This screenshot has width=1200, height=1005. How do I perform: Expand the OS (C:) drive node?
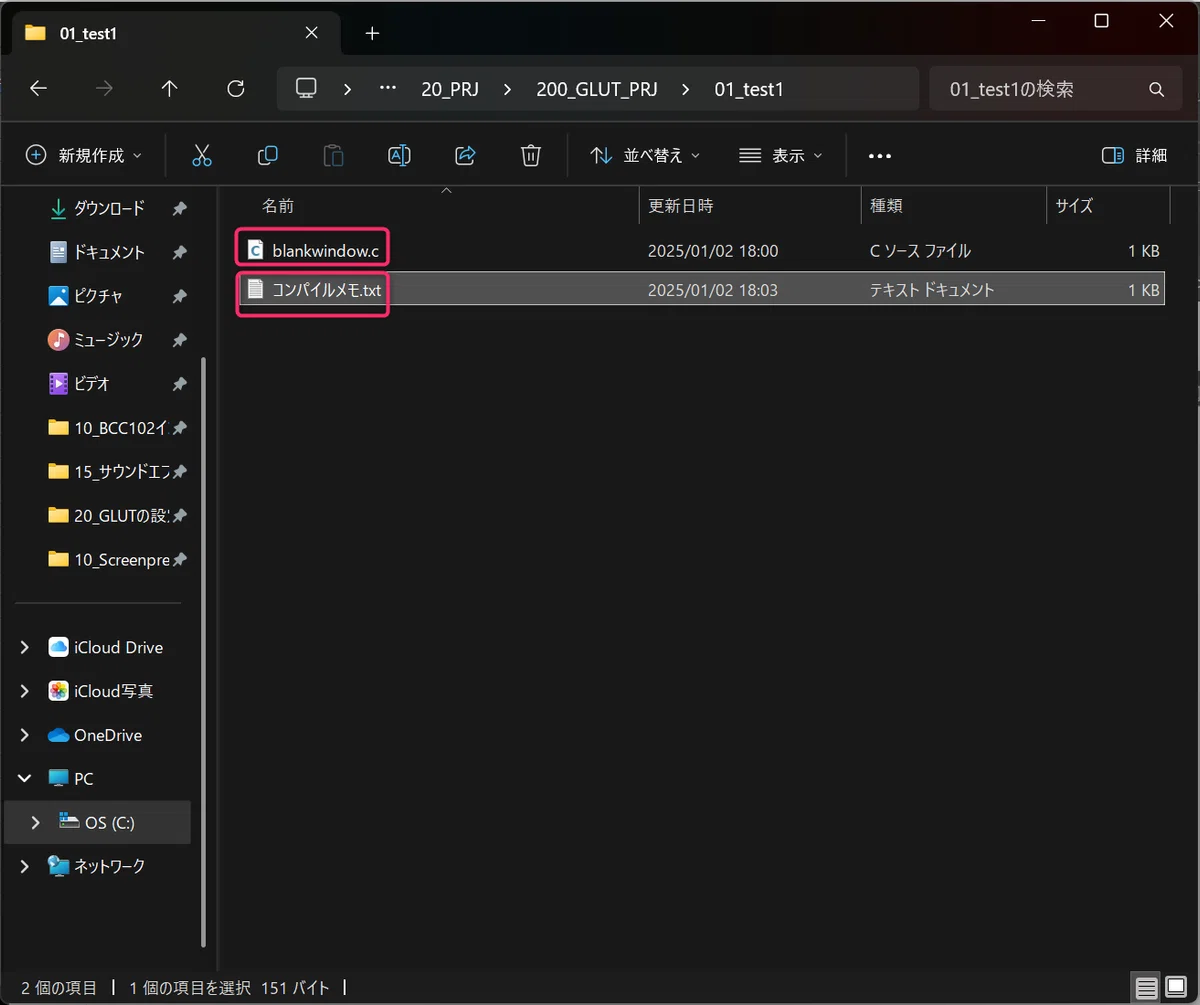click(36, 822)
